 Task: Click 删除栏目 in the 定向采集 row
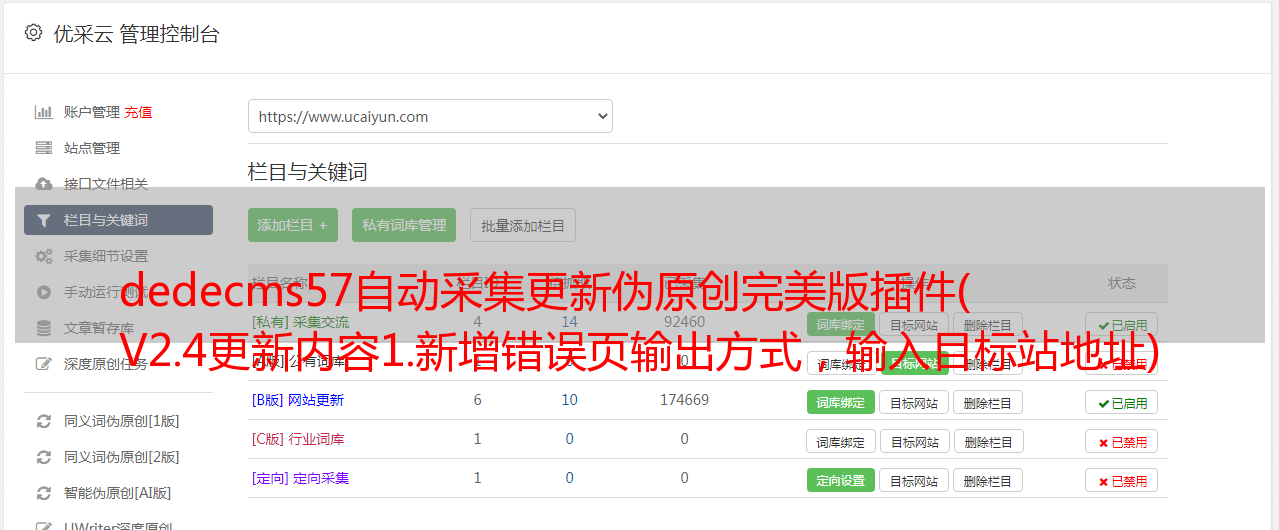tap(988, 480)
